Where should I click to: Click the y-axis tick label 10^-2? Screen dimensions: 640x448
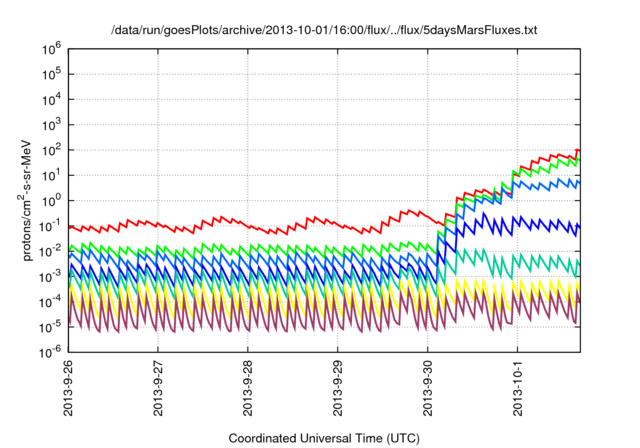(51, 252)
